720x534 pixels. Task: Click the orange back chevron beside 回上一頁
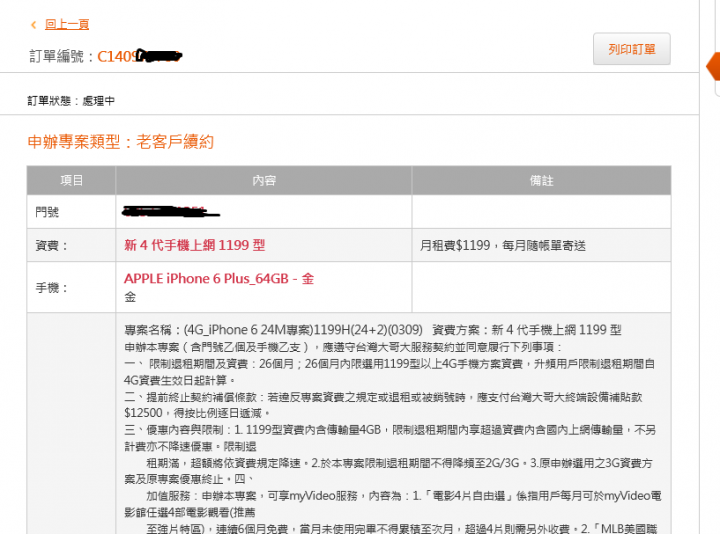point(34,25)
